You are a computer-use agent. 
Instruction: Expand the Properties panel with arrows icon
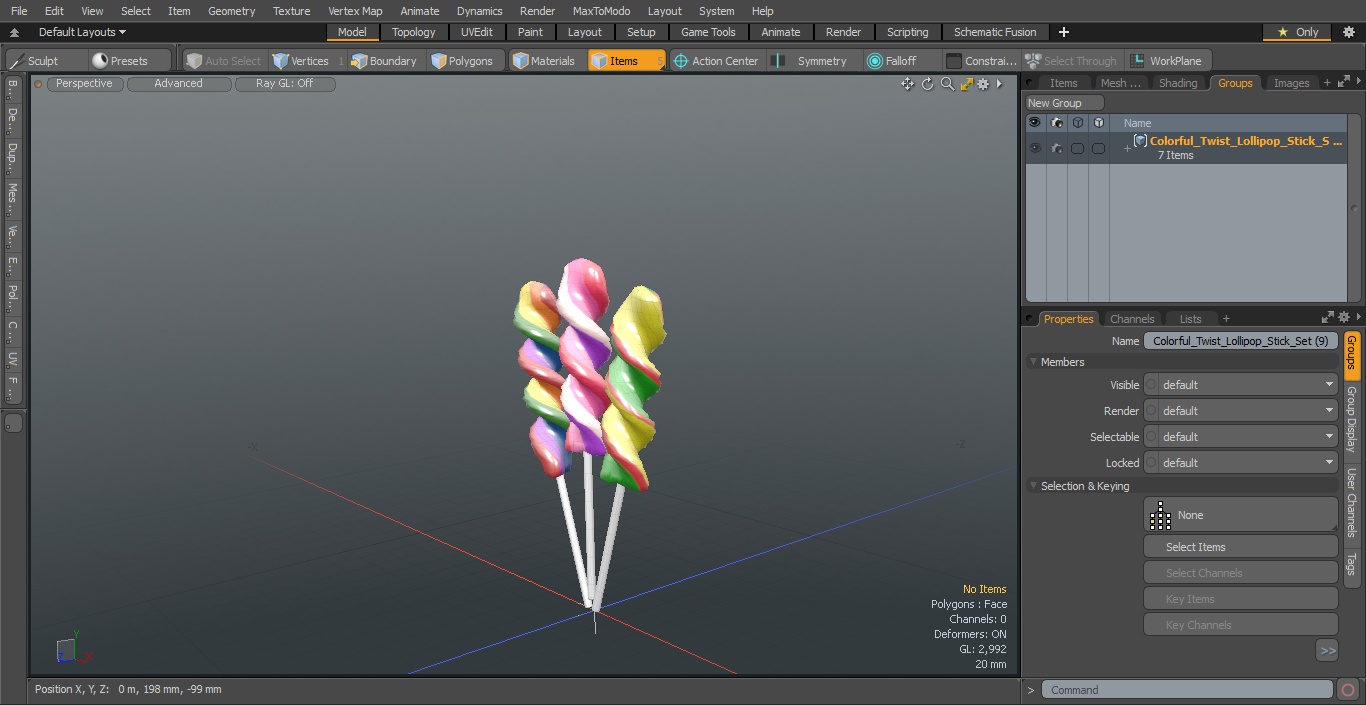1328,318
